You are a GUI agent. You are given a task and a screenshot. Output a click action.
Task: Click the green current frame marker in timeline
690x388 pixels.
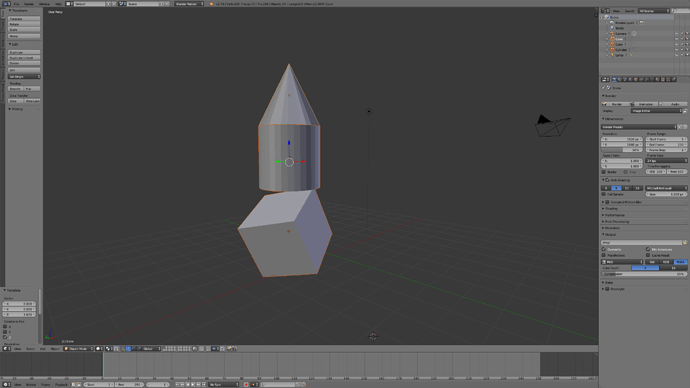point(103,364)
